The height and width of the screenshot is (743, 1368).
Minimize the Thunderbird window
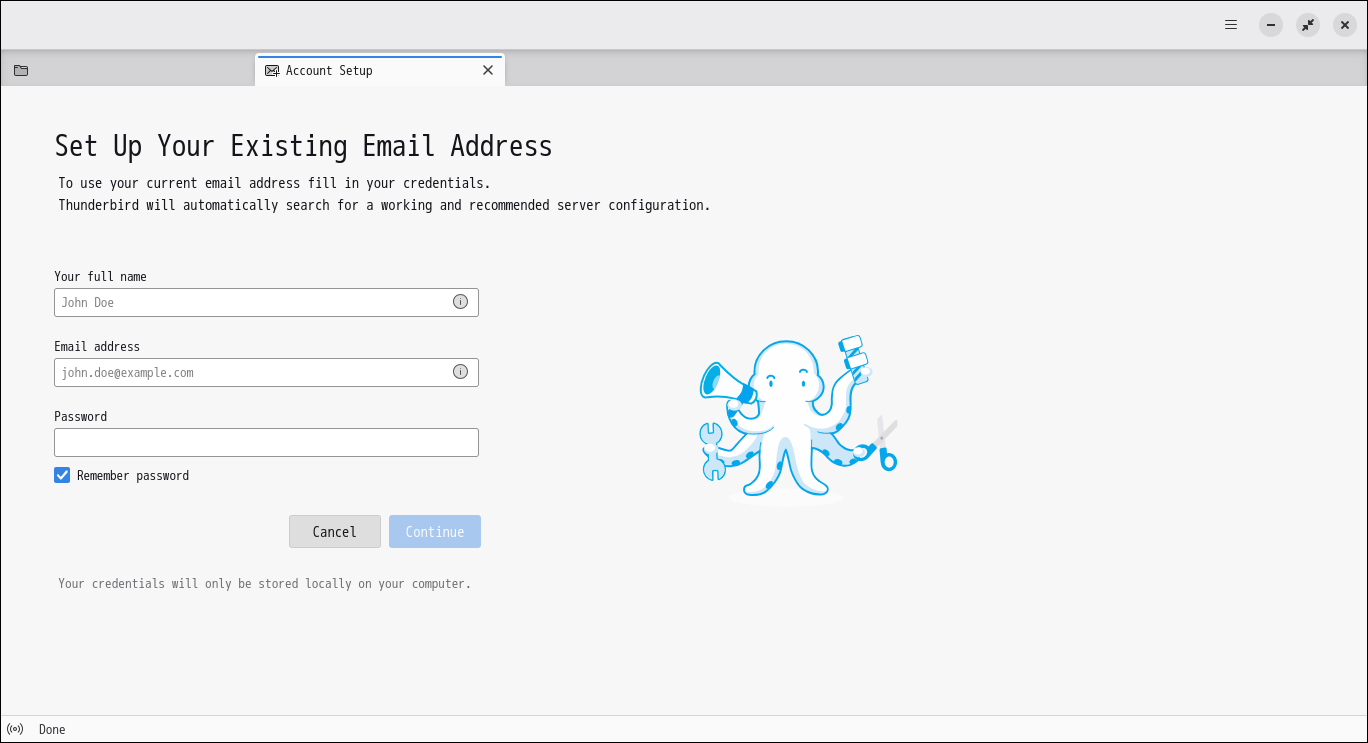(1271, 25)
